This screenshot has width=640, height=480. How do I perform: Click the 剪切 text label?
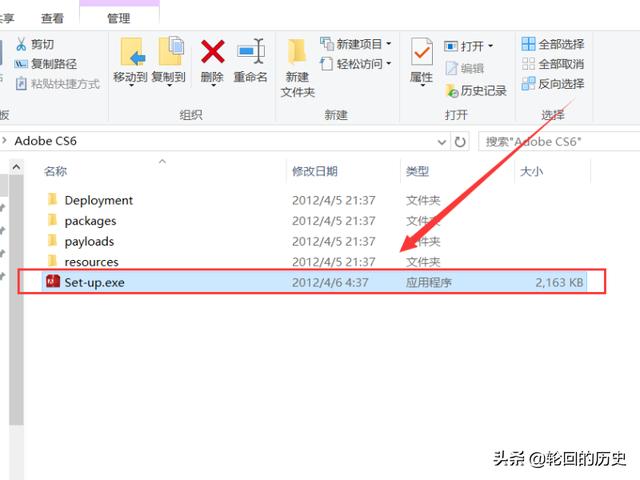point(43,44)
